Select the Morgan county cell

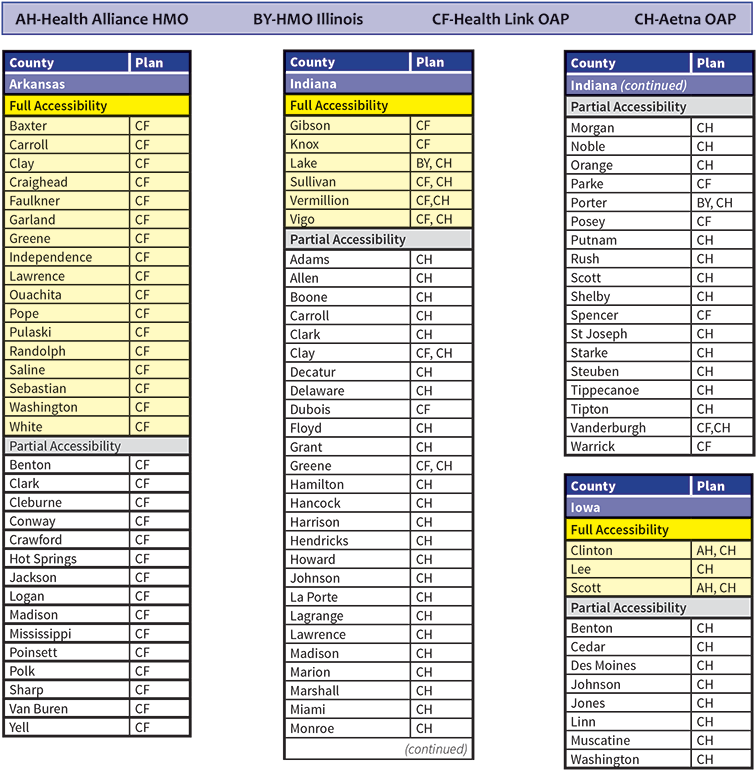click(628, 128)
